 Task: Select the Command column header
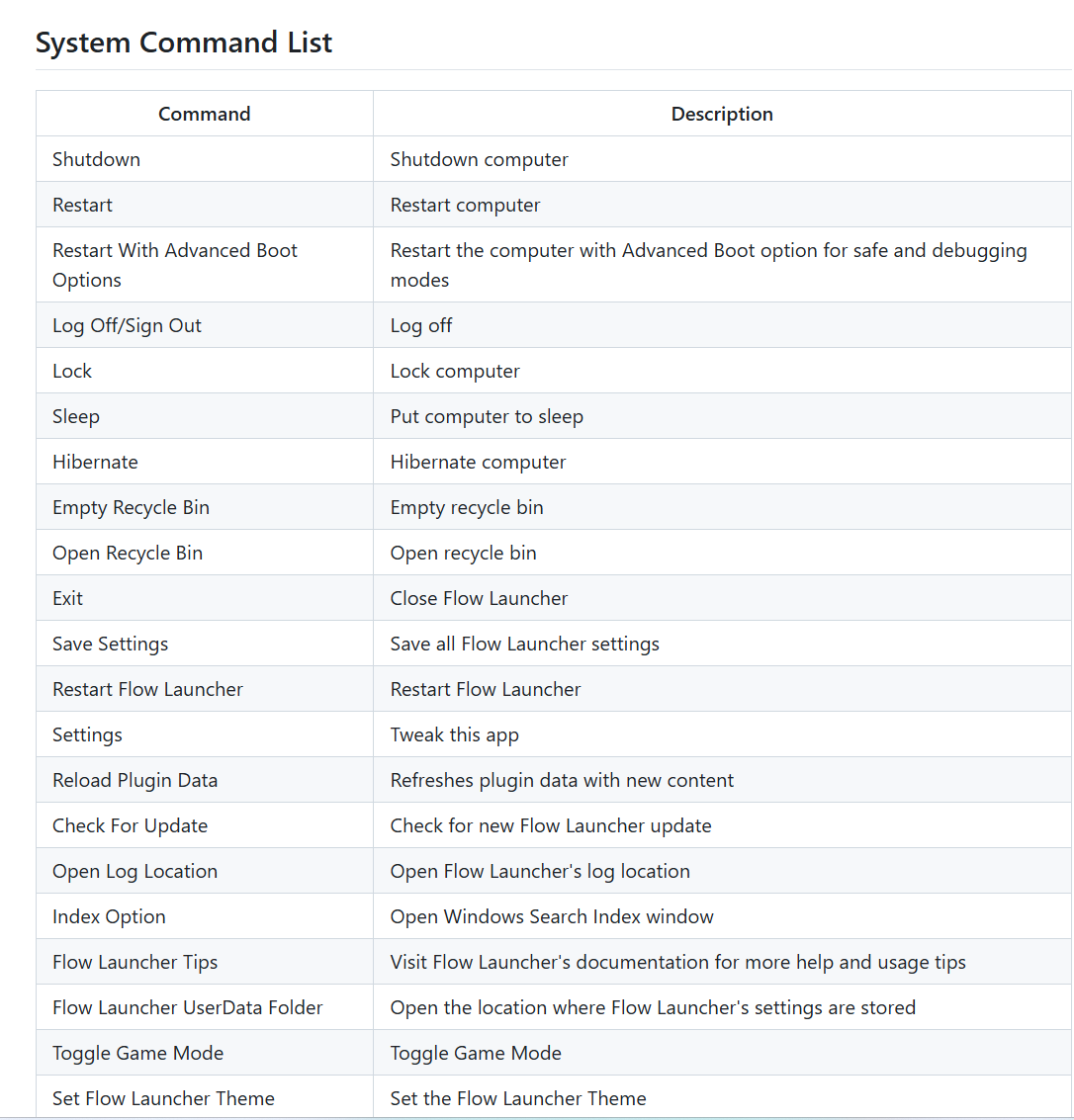(205, 114)
